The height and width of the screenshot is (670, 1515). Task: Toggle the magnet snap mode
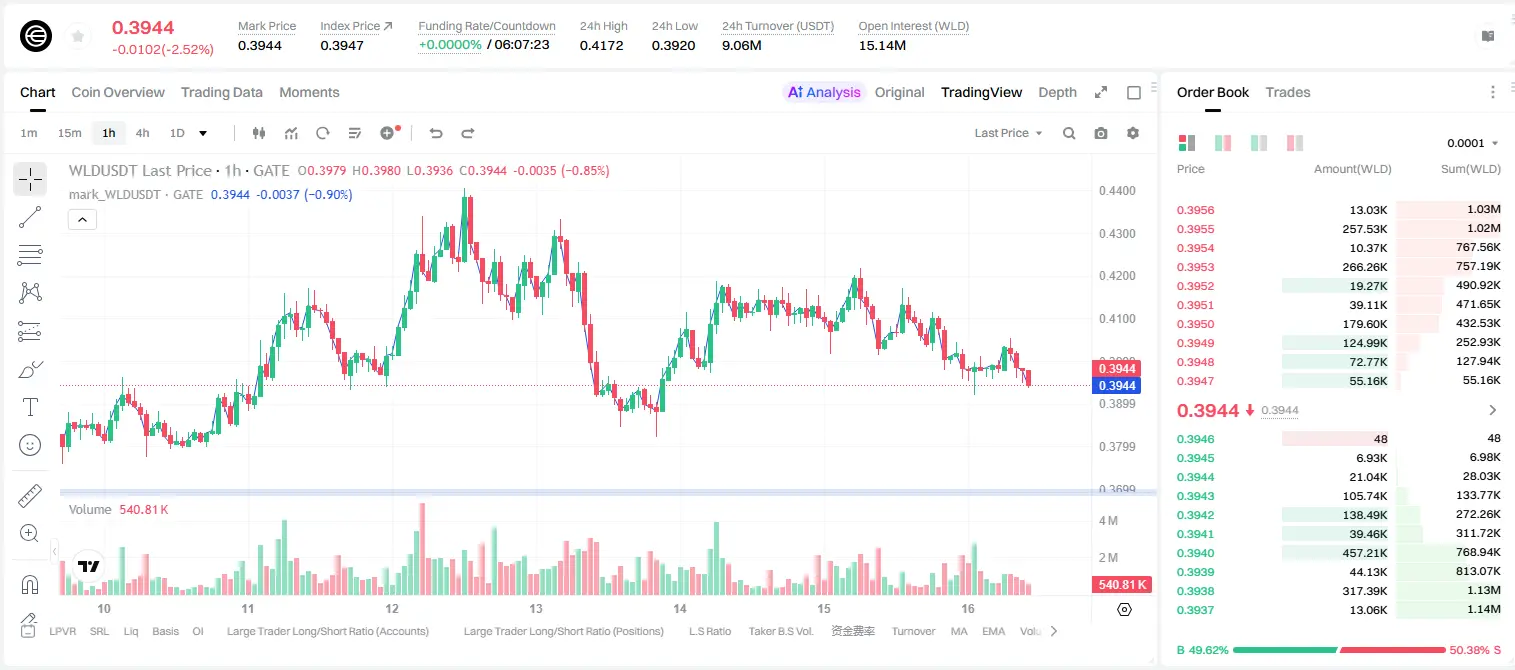click(30, 585)
